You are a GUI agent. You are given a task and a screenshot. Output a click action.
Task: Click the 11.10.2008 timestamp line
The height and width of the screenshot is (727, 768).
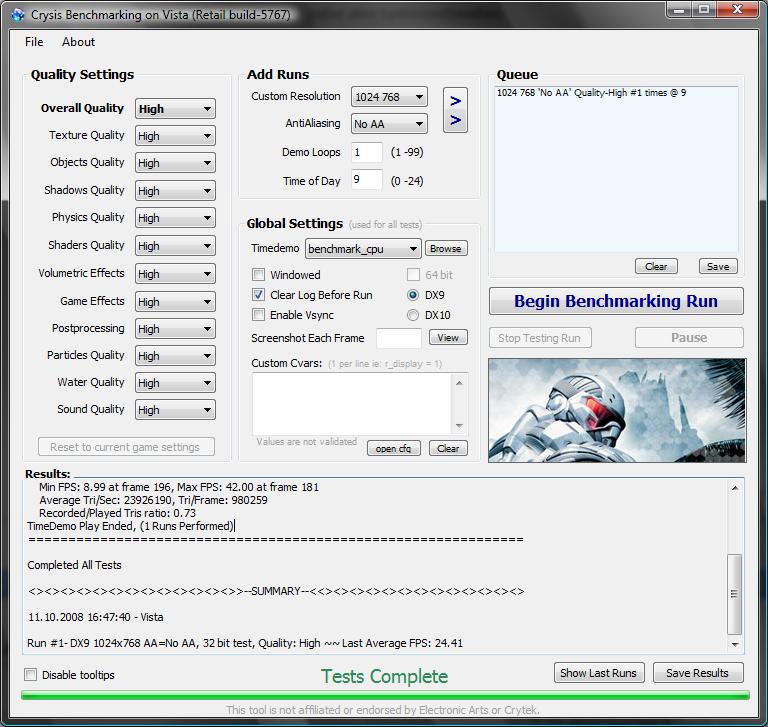pyautogui.click(x=96, y=617)
